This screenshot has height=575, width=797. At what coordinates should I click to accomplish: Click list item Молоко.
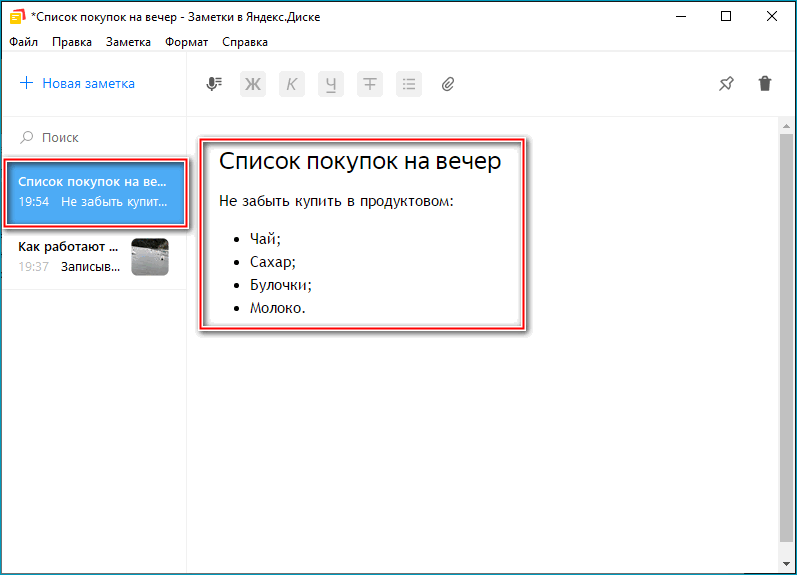tap(278, 308)
